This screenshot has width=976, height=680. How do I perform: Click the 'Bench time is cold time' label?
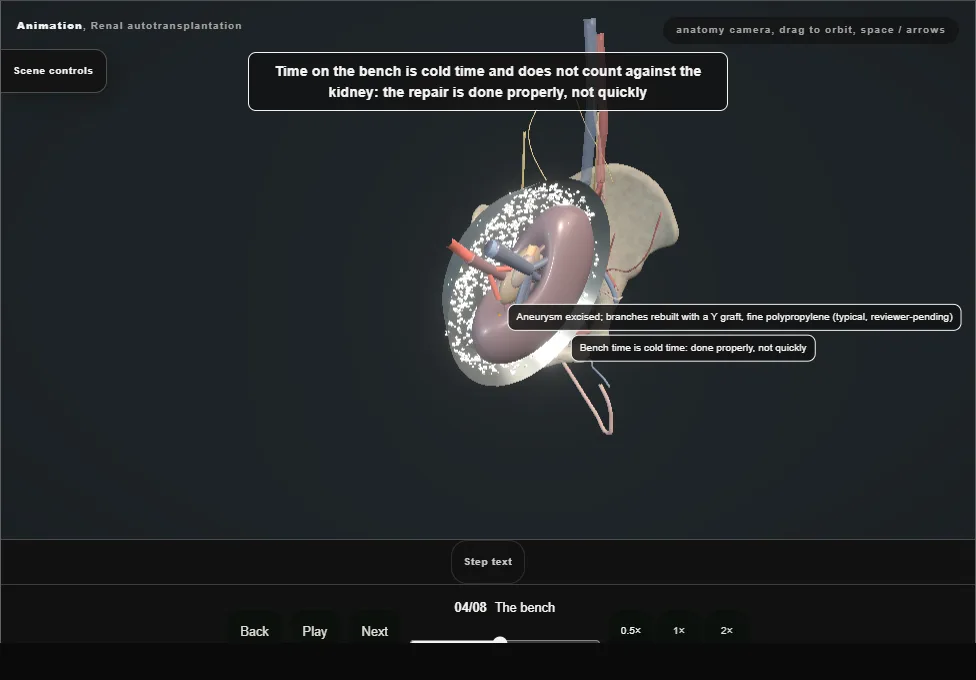[x=693, y=347]
